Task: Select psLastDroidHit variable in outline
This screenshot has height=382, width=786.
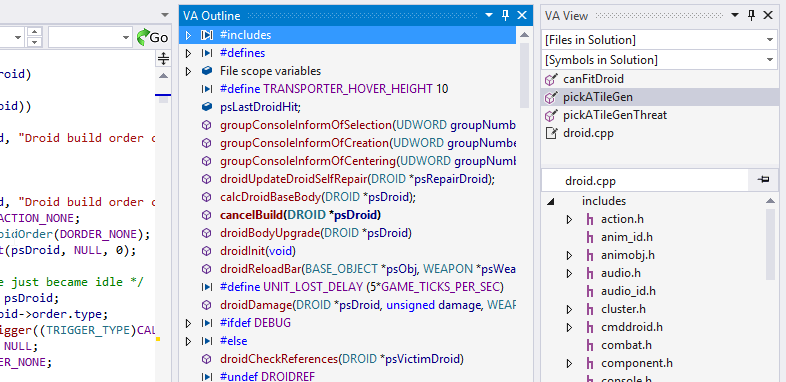Action: 260,107
